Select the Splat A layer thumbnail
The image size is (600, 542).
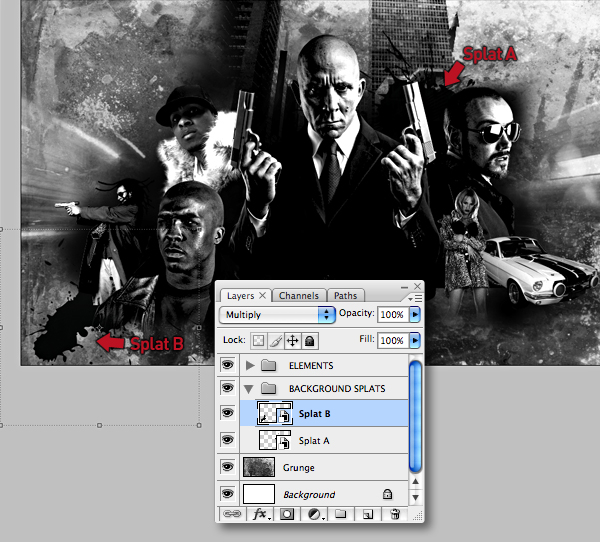(x=274, y=440)
